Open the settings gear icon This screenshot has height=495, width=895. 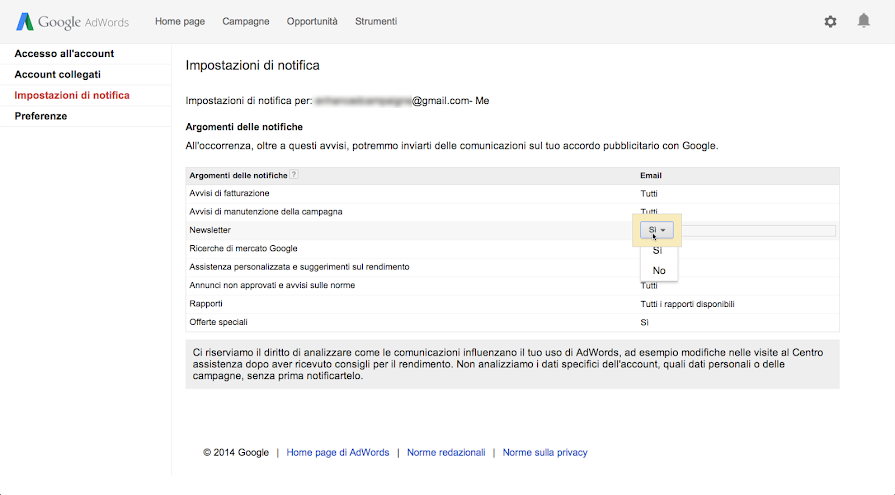tap(830, 21)
